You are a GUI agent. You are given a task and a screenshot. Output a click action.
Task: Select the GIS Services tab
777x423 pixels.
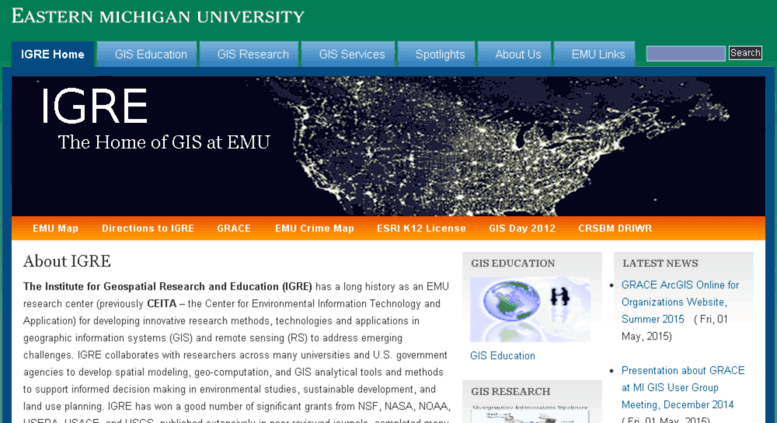click(x=349, y=54)
